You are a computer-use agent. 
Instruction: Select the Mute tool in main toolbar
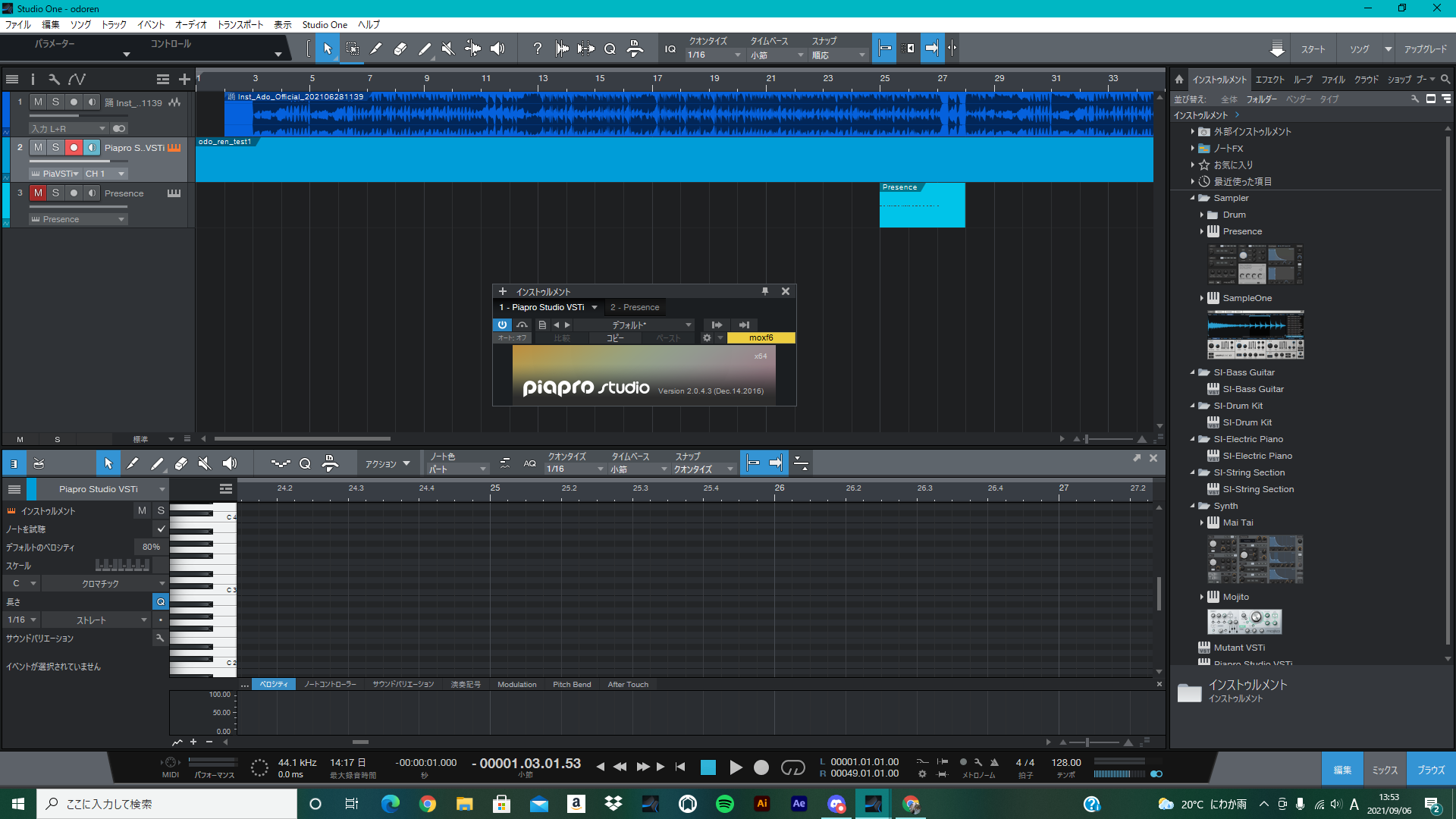[x=448, y=49]
